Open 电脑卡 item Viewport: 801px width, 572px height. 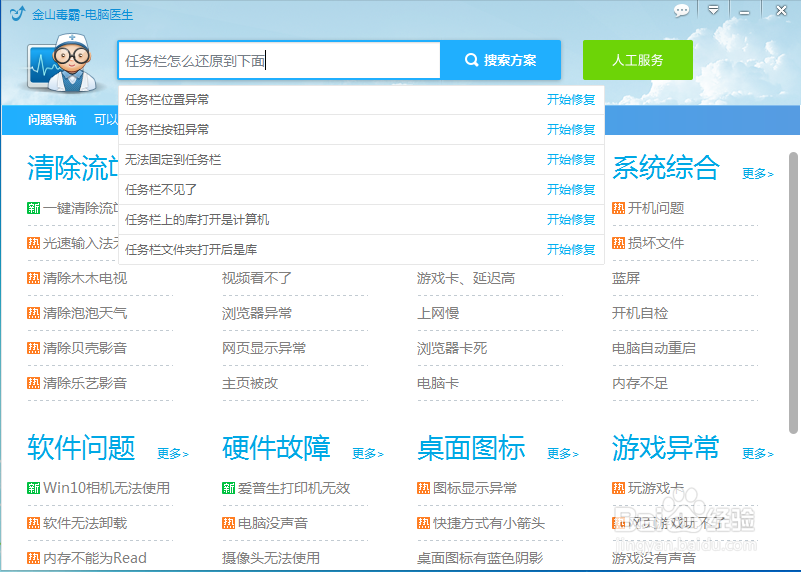438,383
